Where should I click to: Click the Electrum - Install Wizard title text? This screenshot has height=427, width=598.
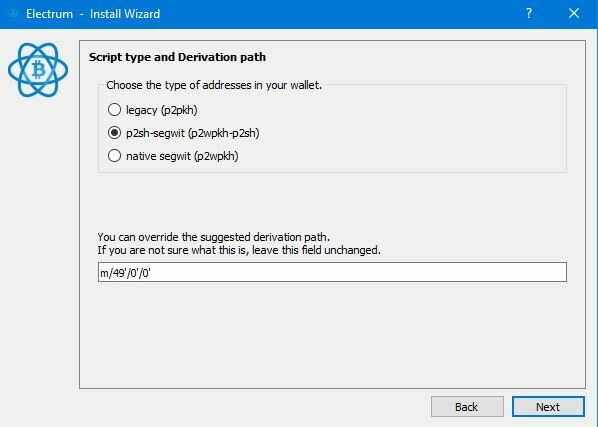click(x=93, y=14)
